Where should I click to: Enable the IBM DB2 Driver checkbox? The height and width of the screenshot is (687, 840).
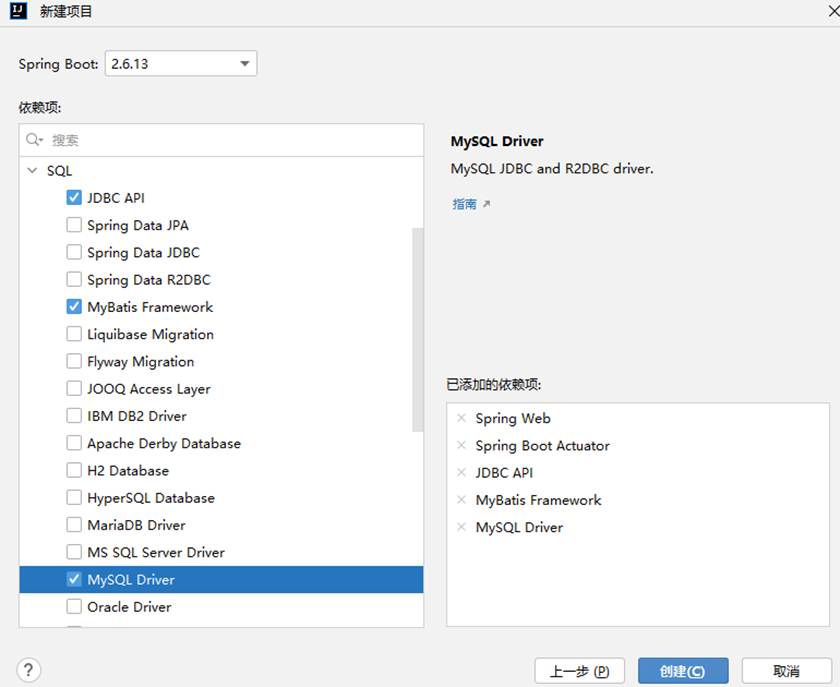click(74, 416)
